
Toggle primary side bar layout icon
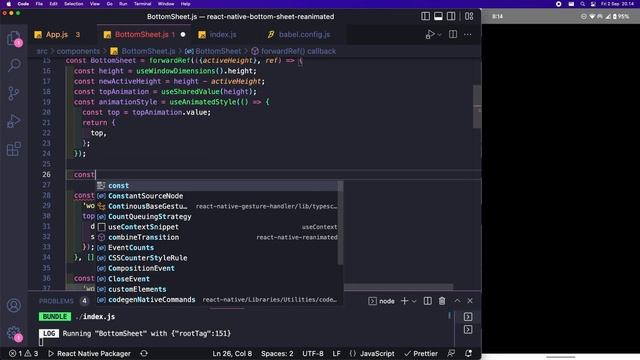[425, 16]
